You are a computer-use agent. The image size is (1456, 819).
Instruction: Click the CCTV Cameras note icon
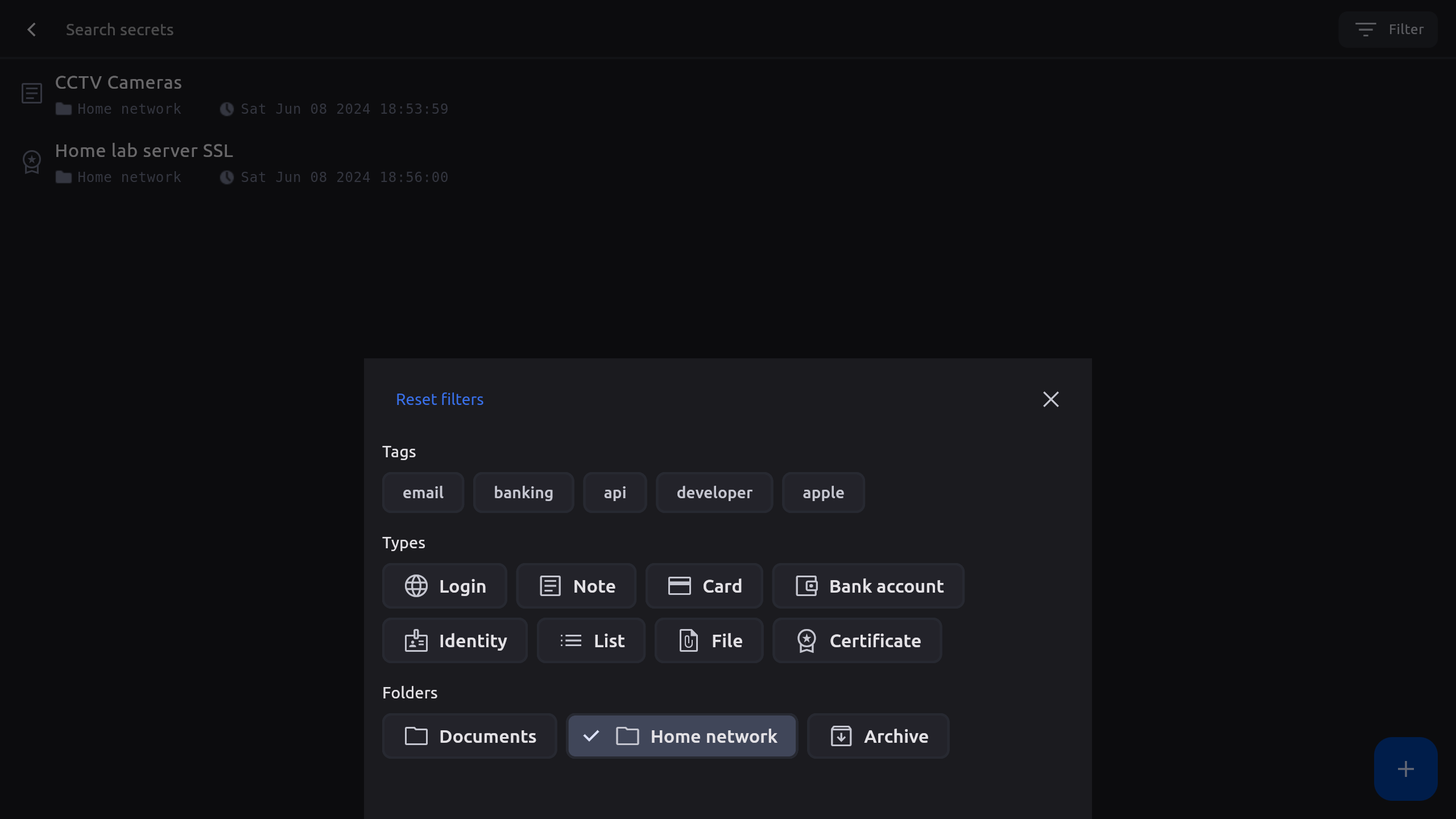[x=32, y=93]
